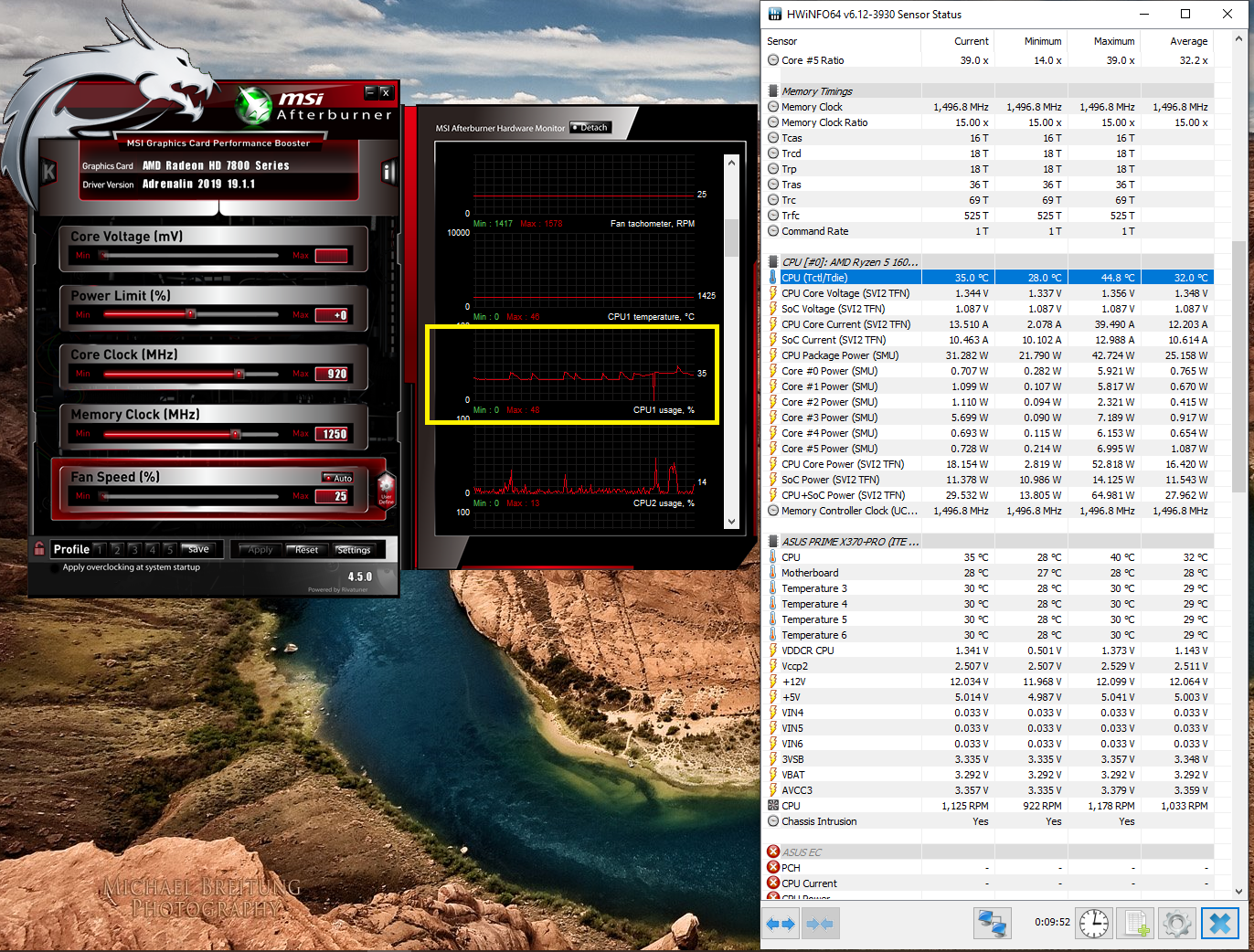
Task: Click the red X icon beside PCH
Action: tap(773, 868)
